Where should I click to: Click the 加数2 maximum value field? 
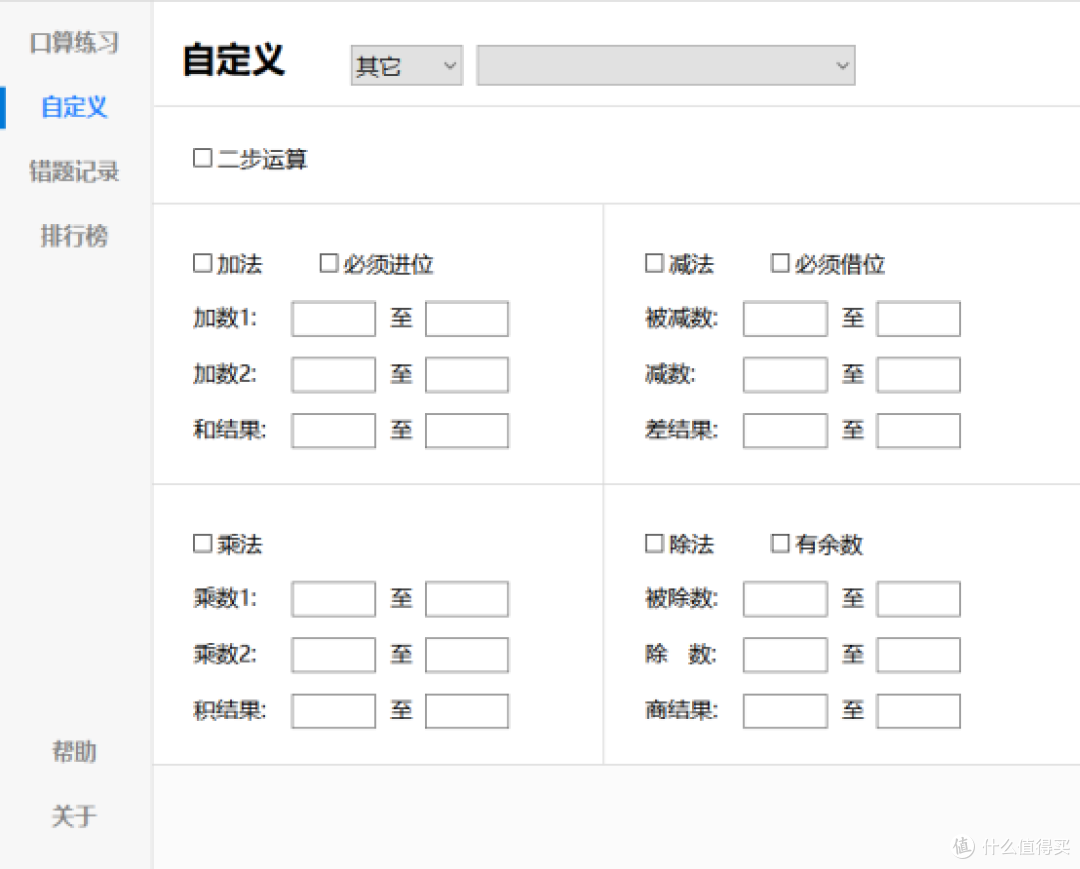[x=467, y=375]
